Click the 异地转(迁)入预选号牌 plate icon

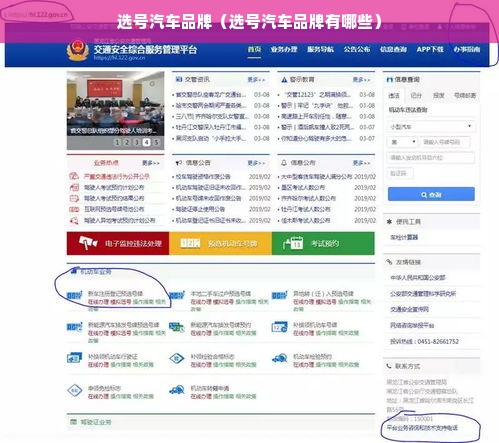coord(280,295)
